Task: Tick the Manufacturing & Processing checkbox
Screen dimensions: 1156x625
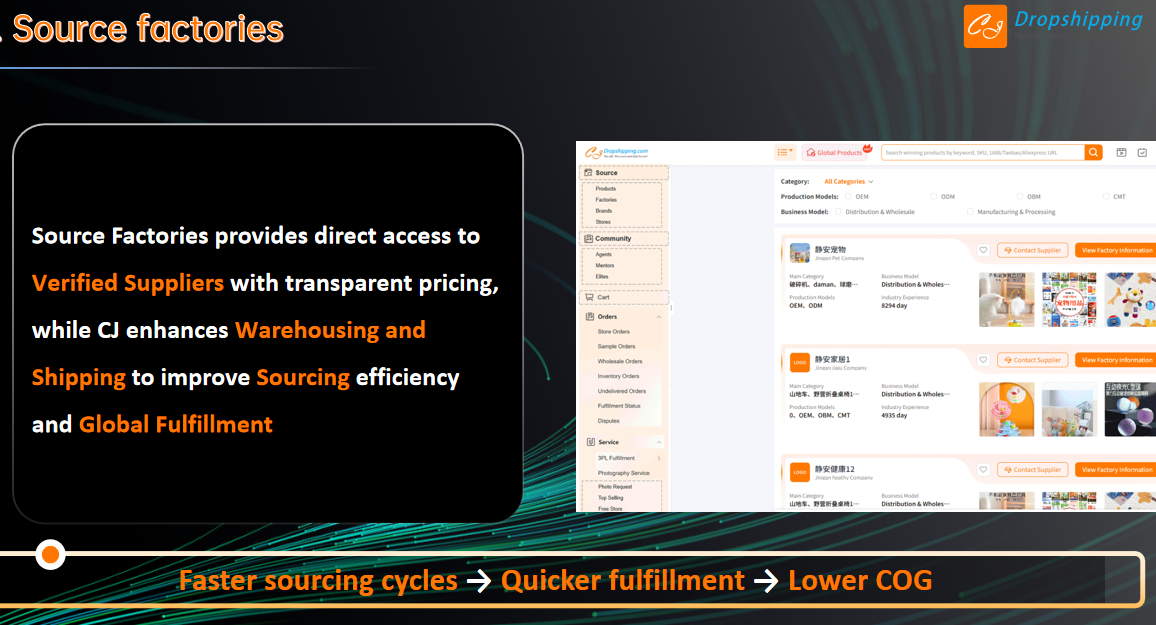Action: point(970,212)
